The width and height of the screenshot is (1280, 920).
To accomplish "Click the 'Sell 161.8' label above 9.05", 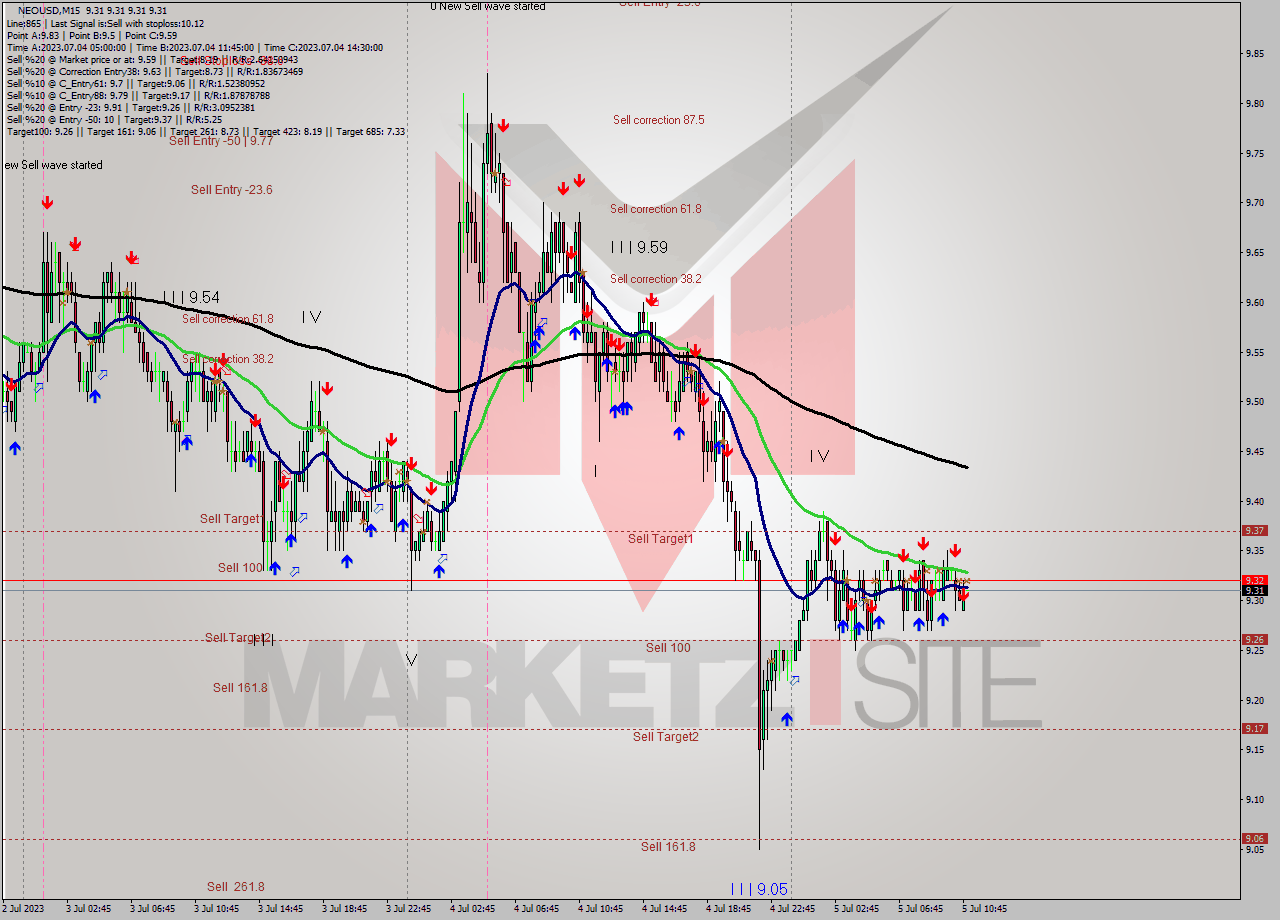I will click(x=668, y=847).
